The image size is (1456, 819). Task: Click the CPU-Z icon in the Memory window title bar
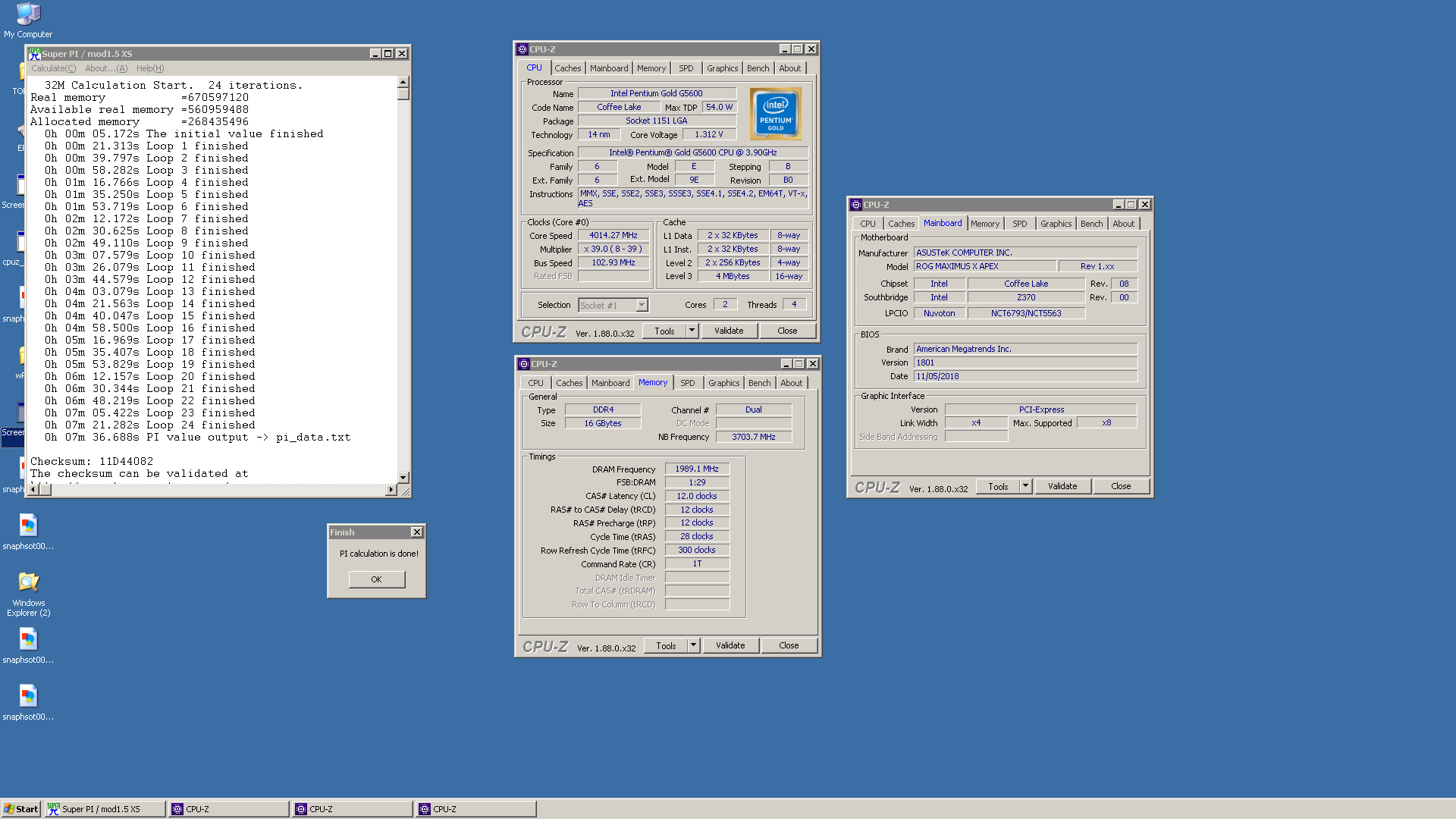pyautogui.click(x=523, y=364)
